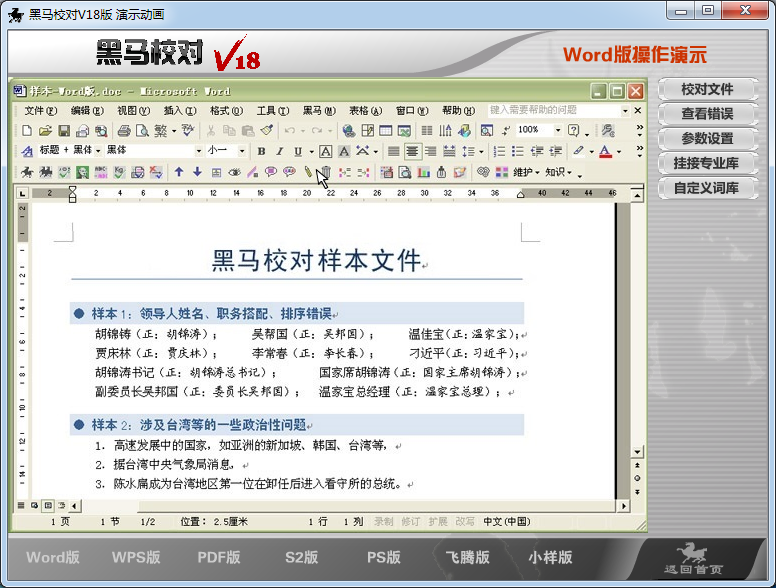Set paragraph alignment to right
The height and width of the screenshot is (588, 776).
pyautogui.click(x=431, y=151)
